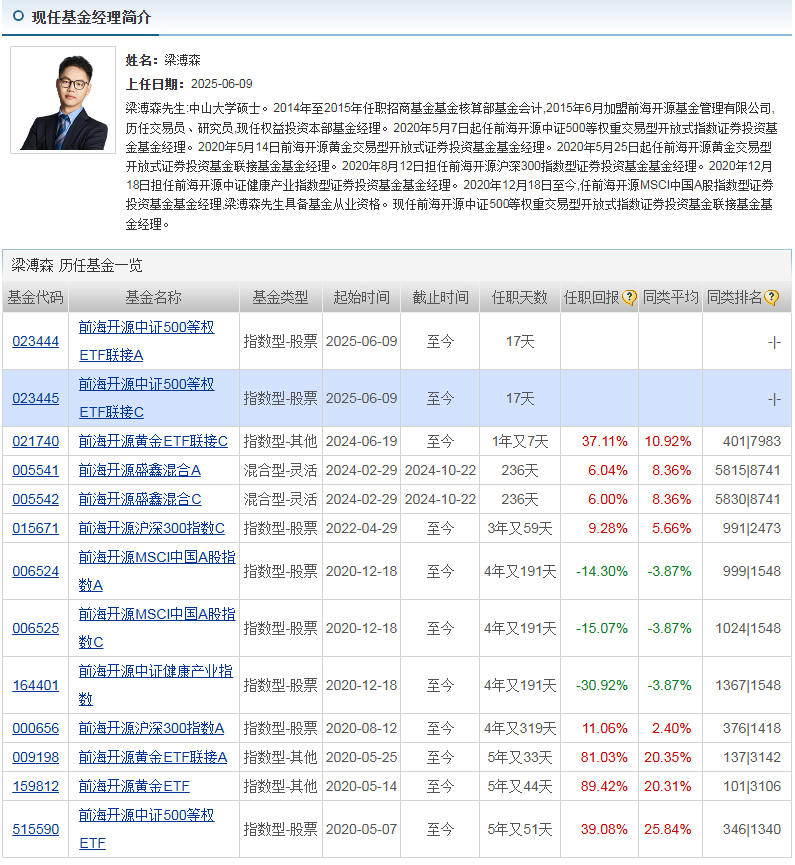Open 前海开源中证500等权ETF联接A fund link
The height and width of the screenshot is (865, 795).
[146, 341]
